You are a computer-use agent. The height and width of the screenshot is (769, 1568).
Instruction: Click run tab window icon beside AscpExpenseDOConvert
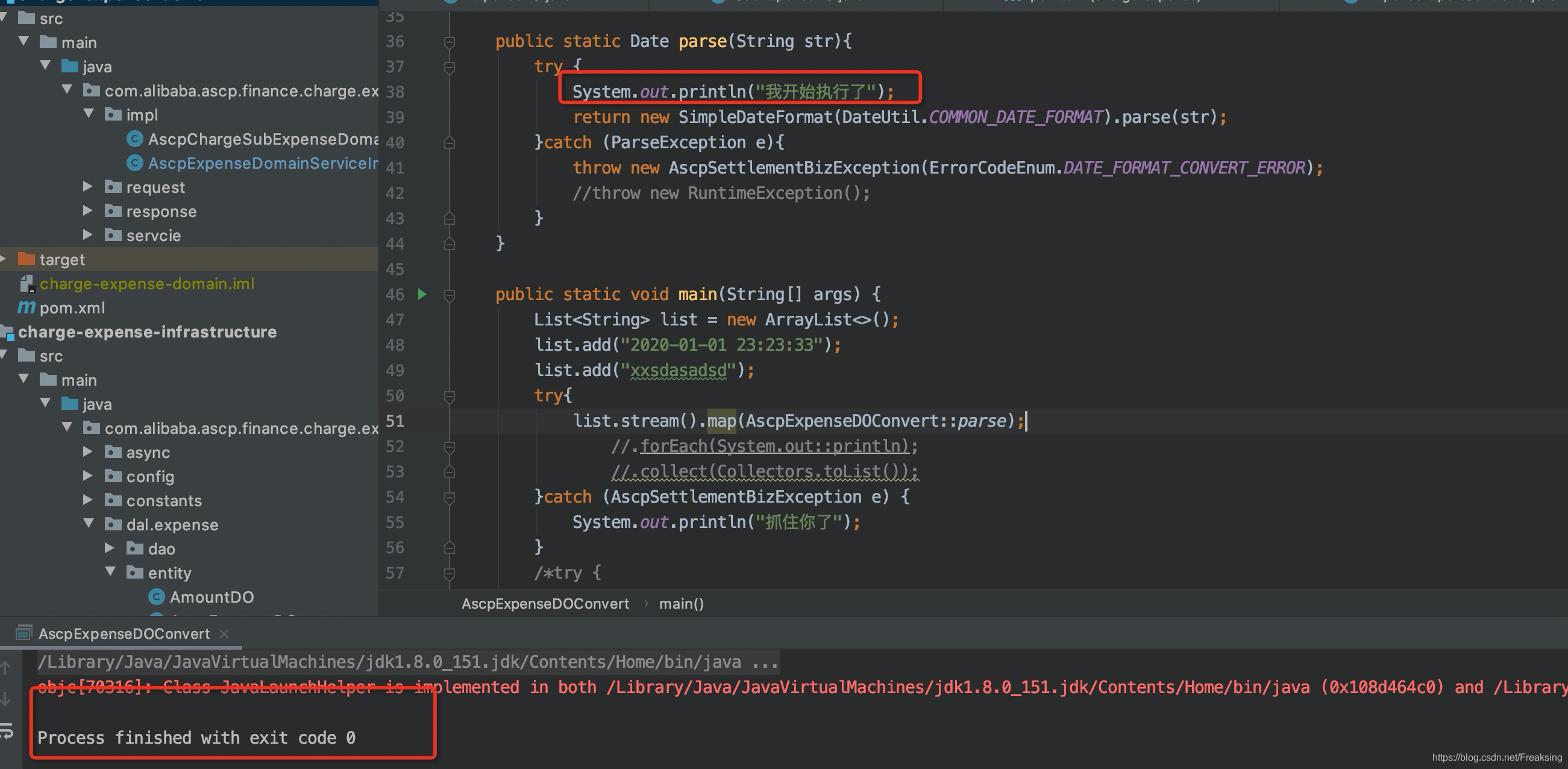coord(24,633)
